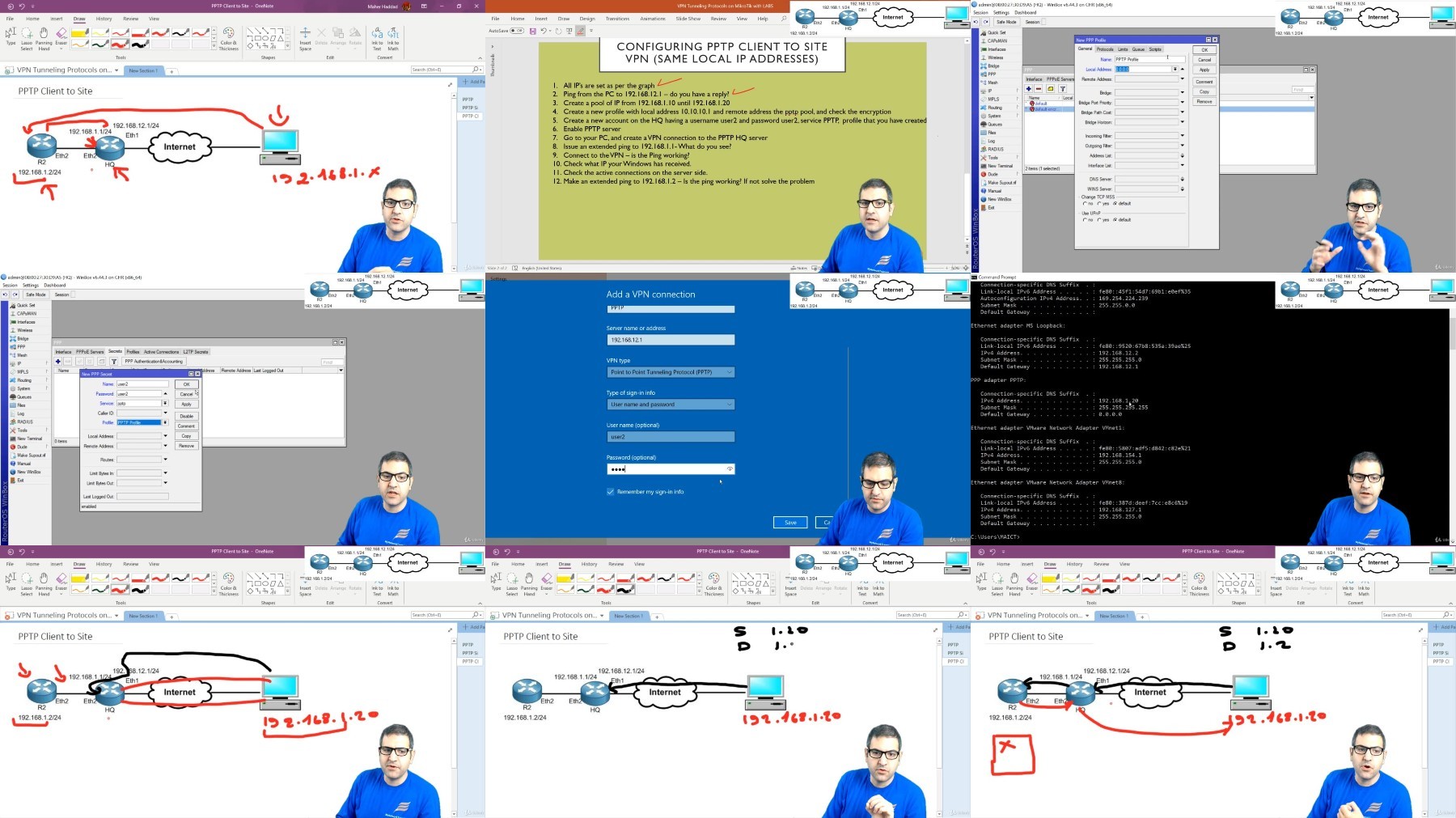Viewport: 1456px width, 818px height.
Task: Open Transitions tab in PowerPoint
Action: pyautogui.click(x=617, y=19)
